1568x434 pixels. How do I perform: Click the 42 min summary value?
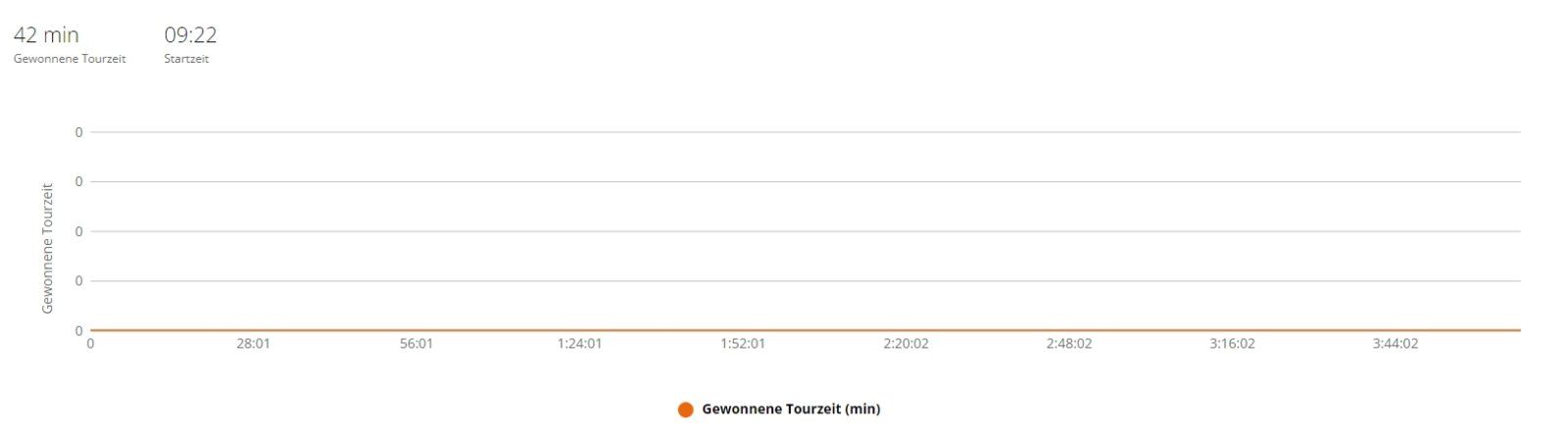tap(46, 35)
